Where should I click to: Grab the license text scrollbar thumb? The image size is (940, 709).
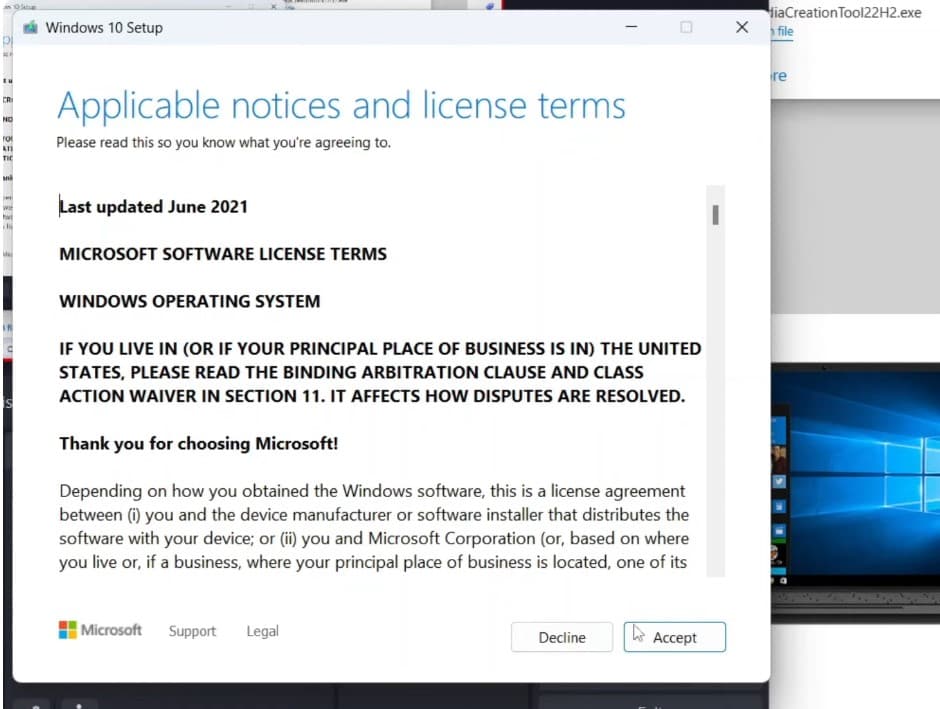pyautogui.click(x=715, y=214)
